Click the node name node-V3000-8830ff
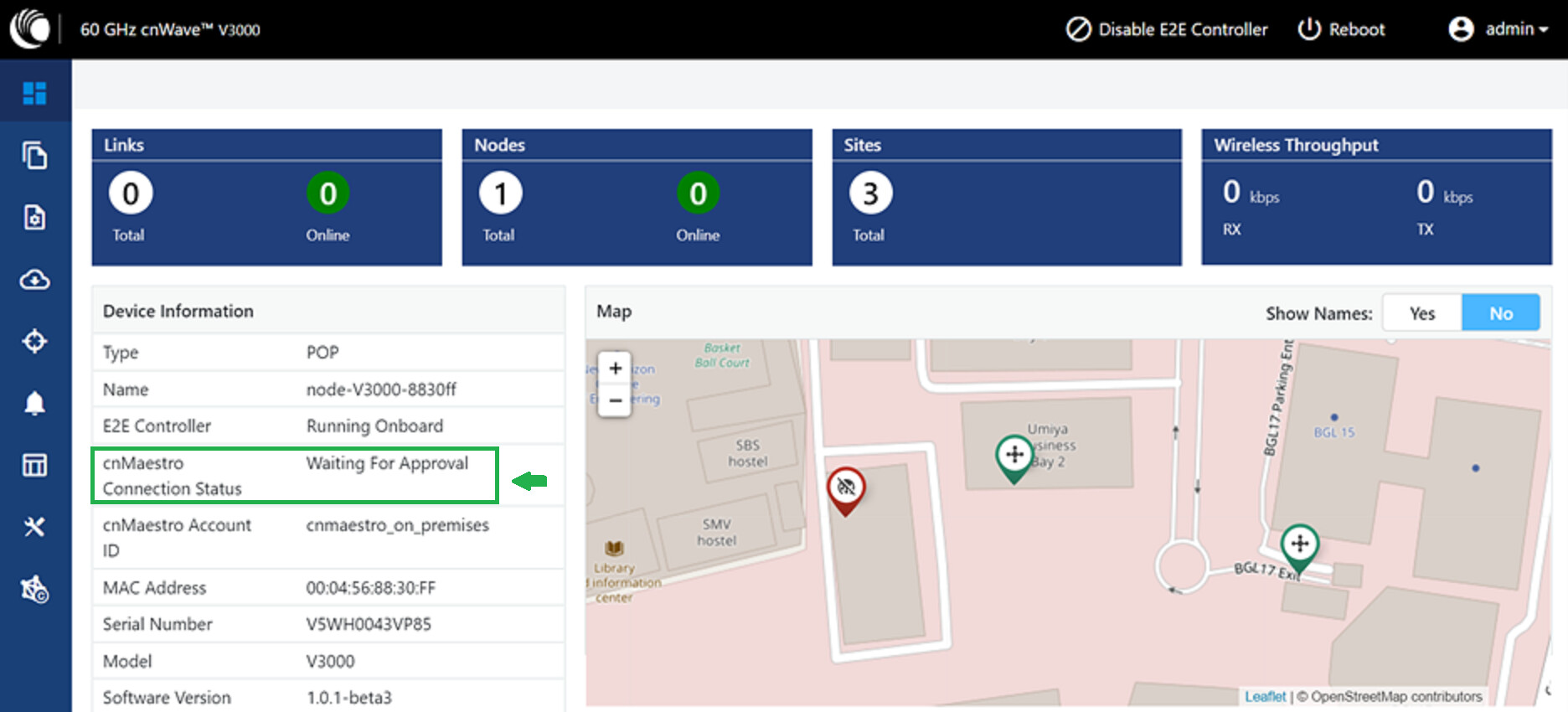This screenshot has height=712, width=1568. (x=381, y=390)
